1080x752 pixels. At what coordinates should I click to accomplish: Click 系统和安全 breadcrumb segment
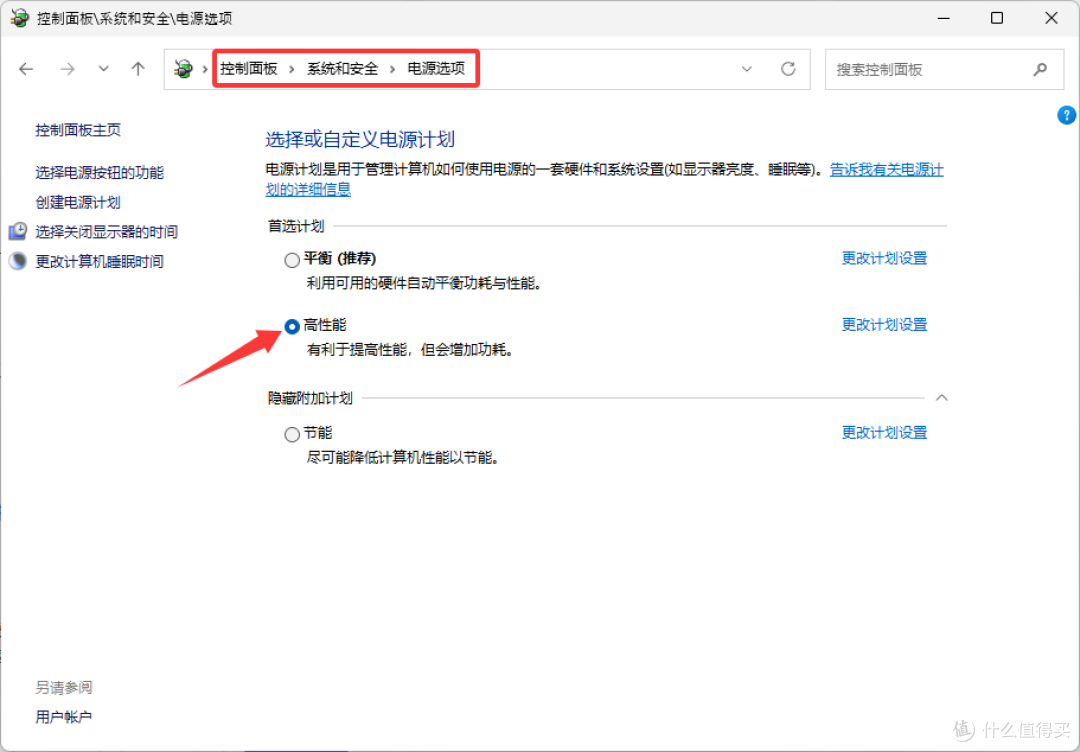click(x=343, y=69)
